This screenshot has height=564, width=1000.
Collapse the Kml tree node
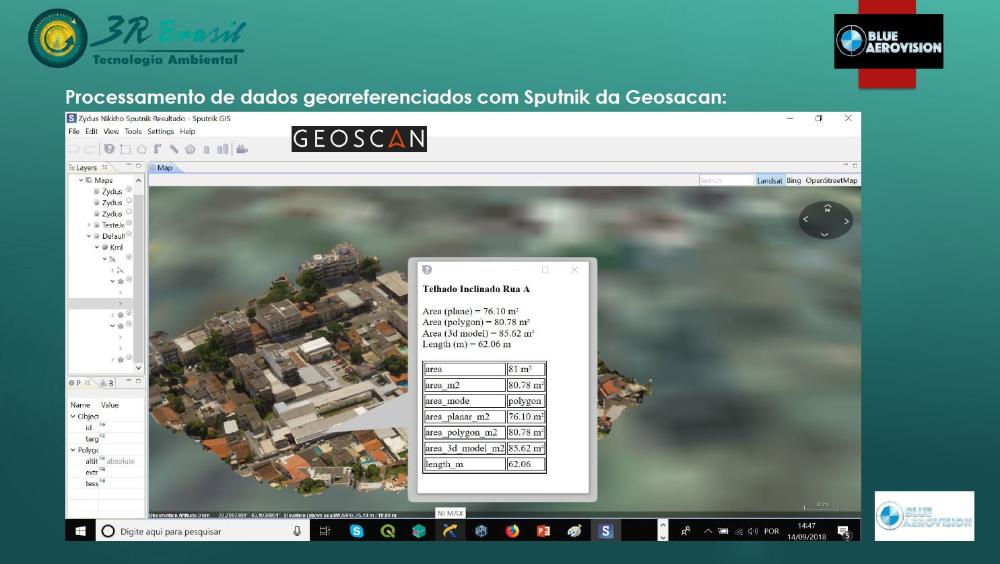pyautogui.click(x=97, y=247)
